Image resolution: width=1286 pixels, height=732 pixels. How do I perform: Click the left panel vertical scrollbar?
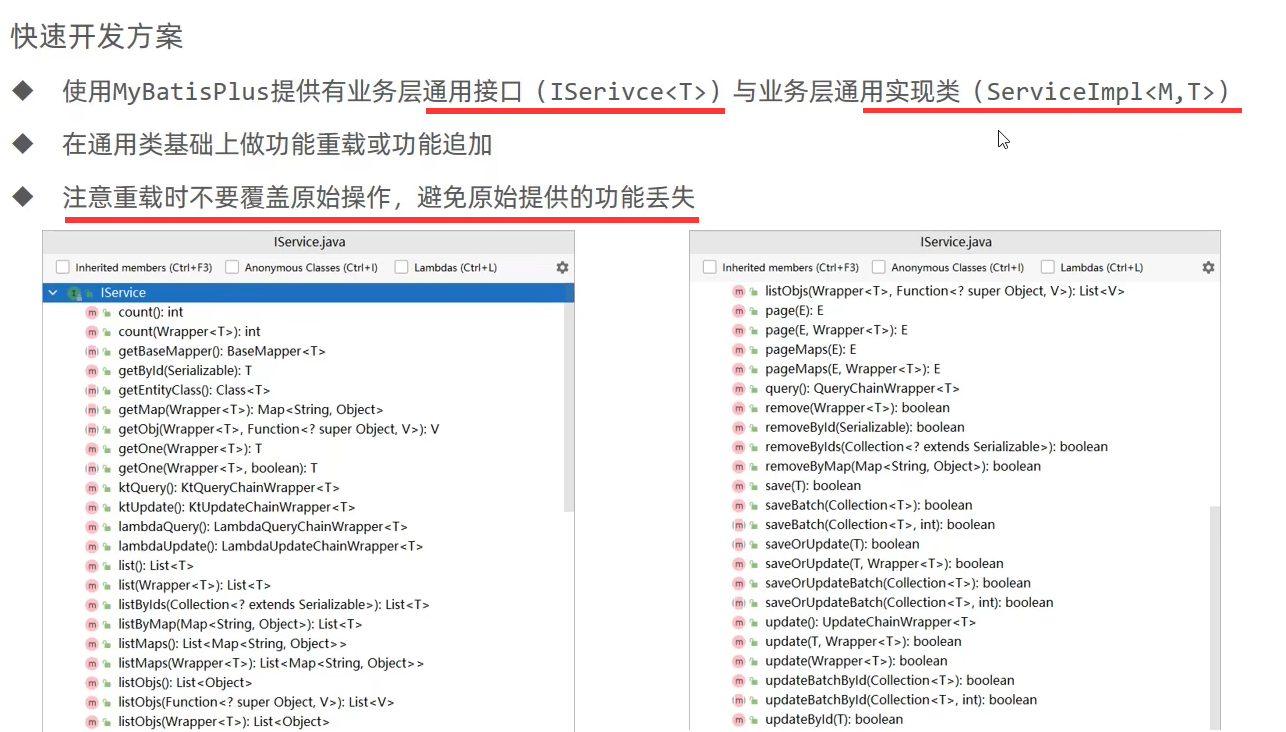(x=568, y=400)
